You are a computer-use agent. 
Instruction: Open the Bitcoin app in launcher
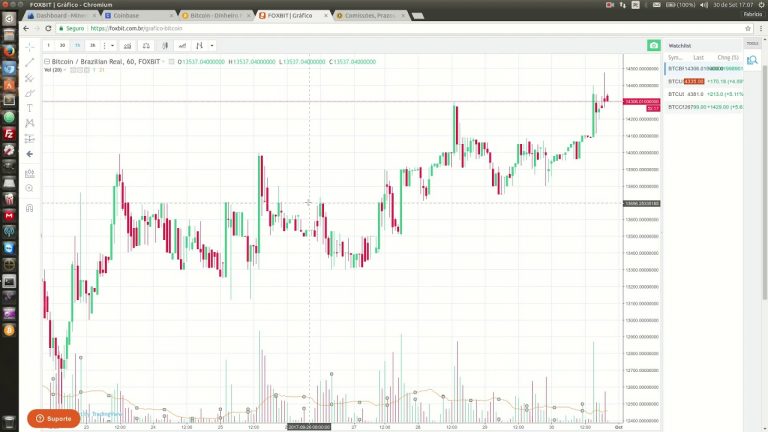[x=9, y=331]
